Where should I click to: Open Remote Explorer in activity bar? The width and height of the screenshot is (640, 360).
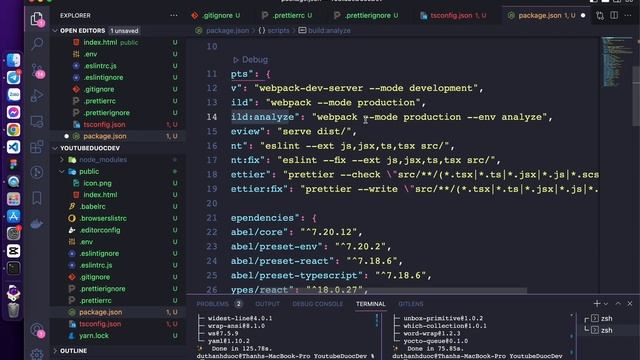[x=37, y=121]
